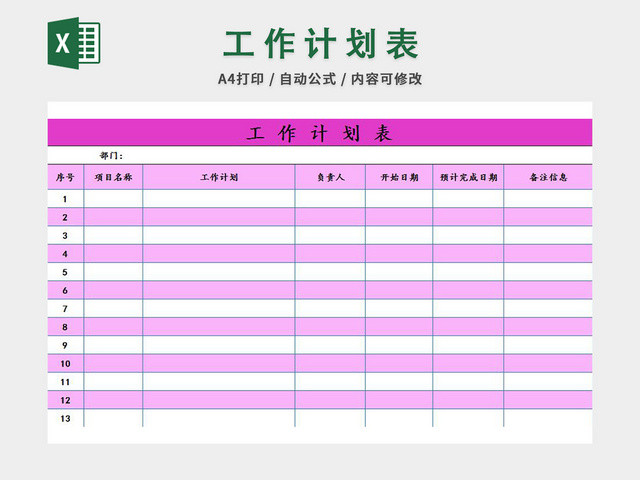Select the magenta 工作计划表 title banner
The height and width of the screenshot is (480, 640).
point(320,133)
